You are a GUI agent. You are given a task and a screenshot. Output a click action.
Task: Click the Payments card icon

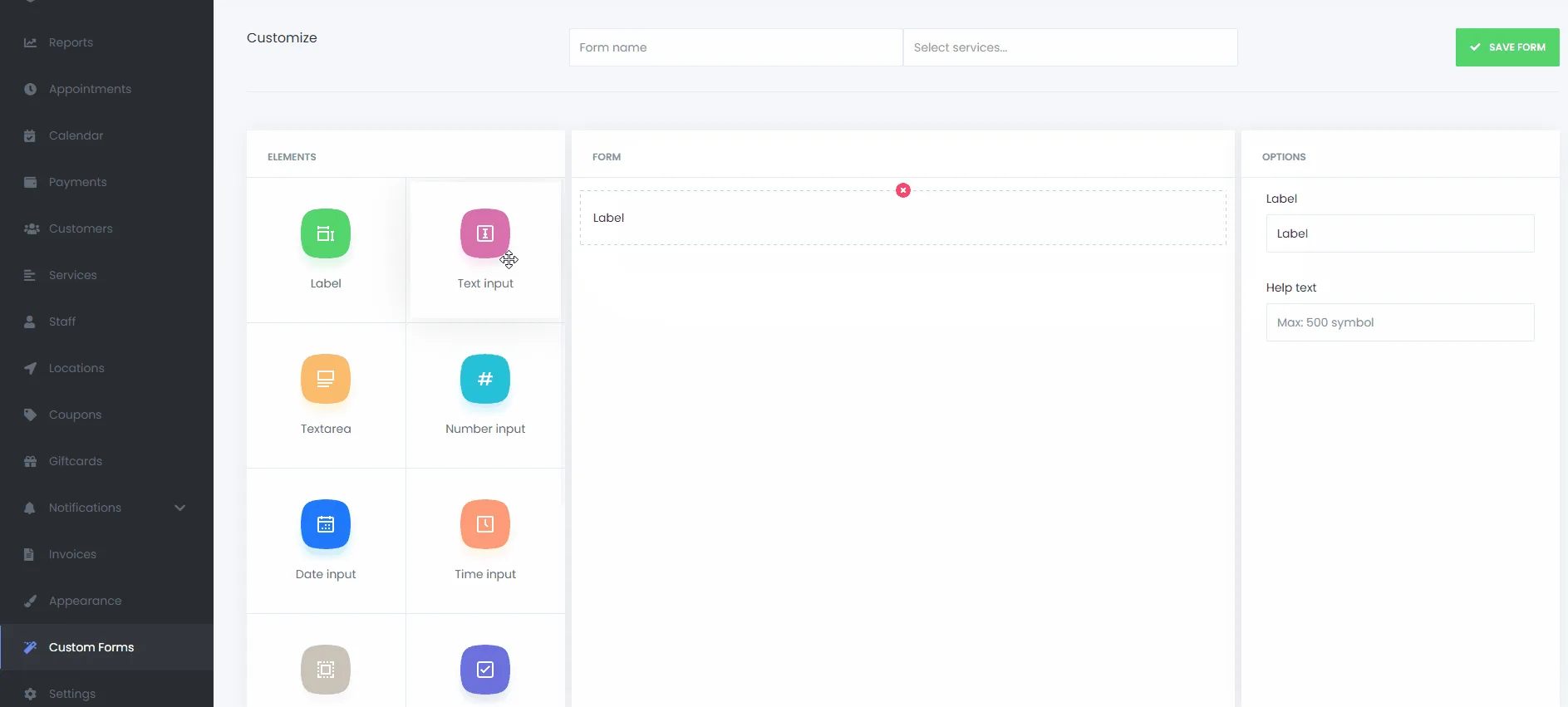(30, 182)
